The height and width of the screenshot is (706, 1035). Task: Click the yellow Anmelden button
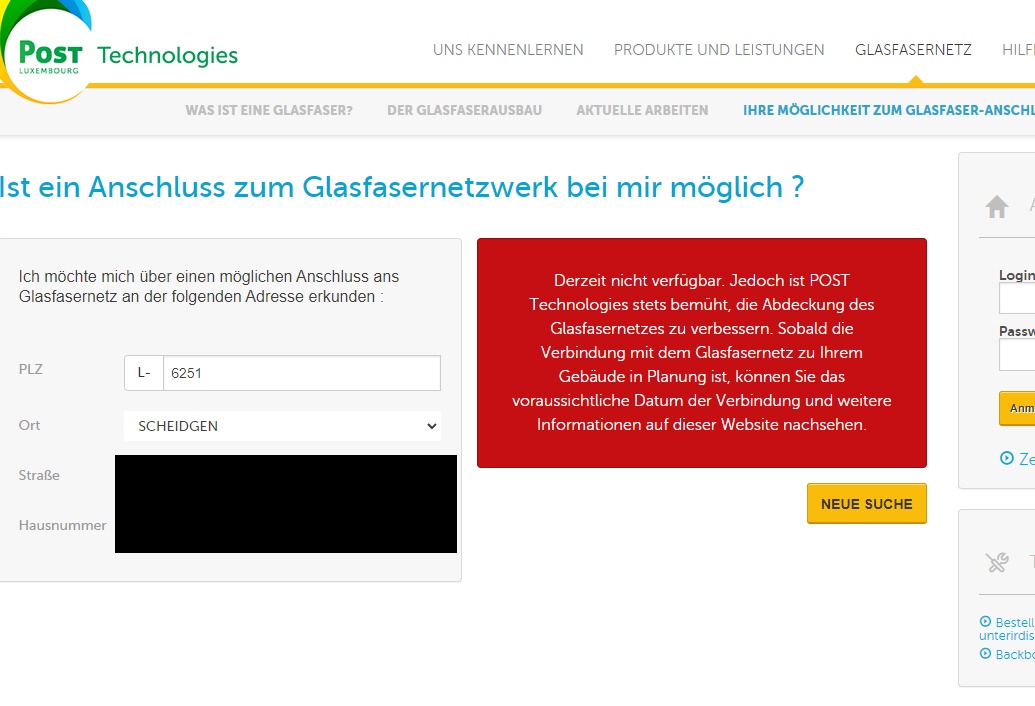(1017, 408)
